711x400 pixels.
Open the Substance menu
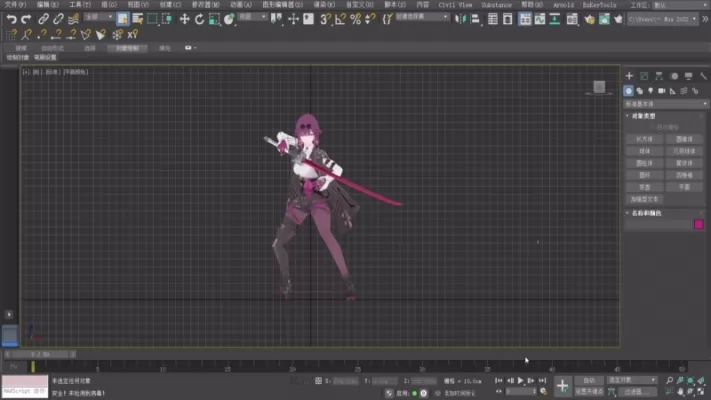point(496,5)
